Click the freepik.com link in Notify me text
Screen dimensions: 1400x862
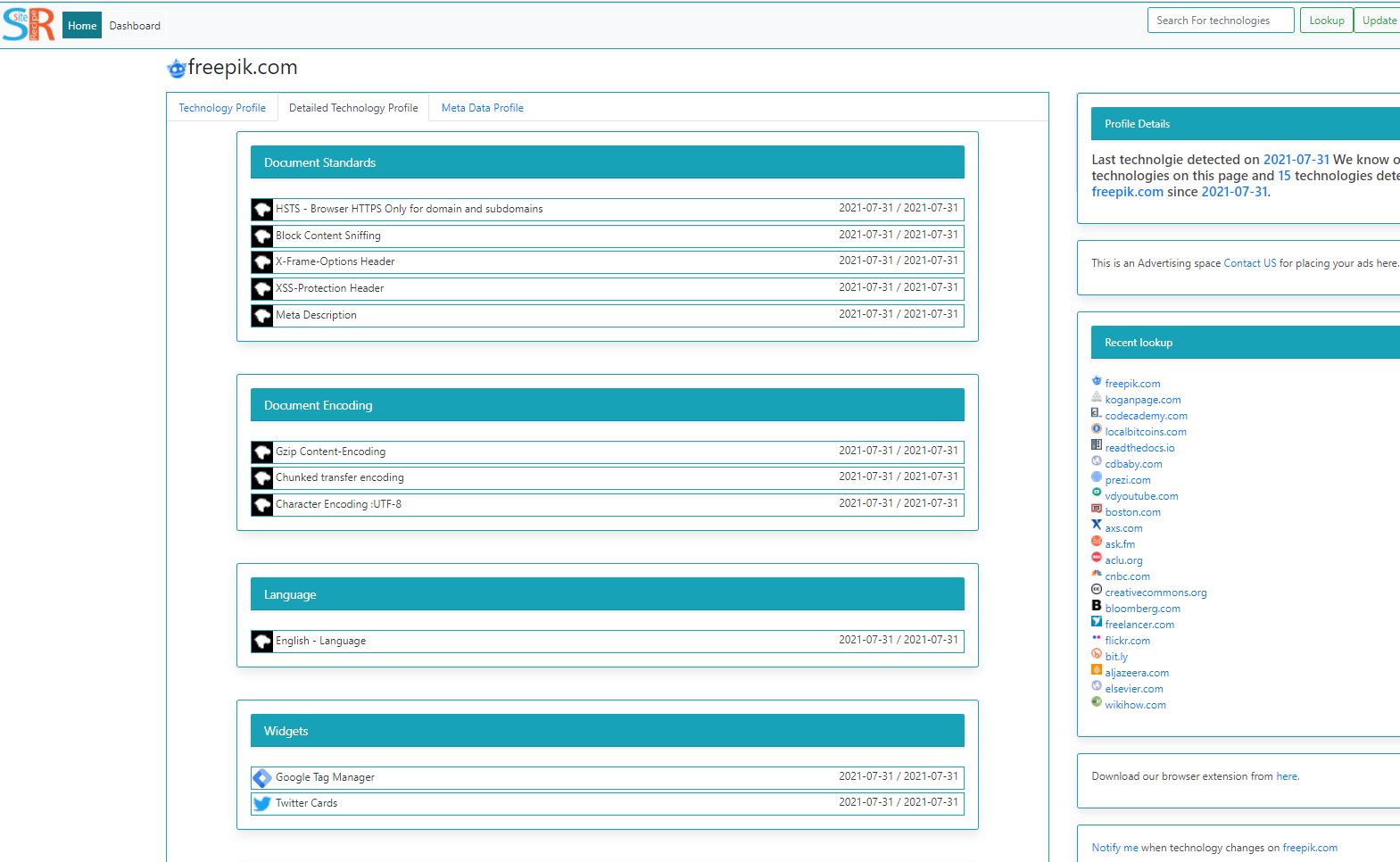[1310, 848]
